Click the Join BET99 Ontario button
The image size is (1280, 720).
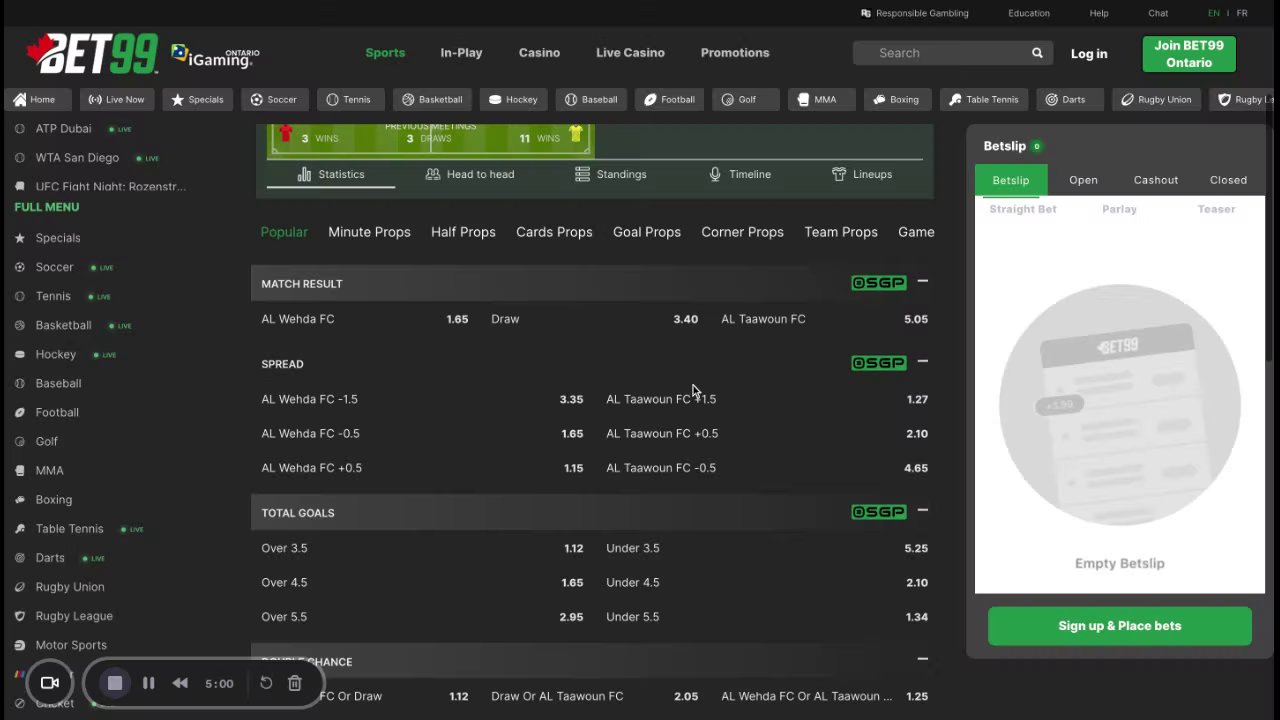pos(1189,54)
